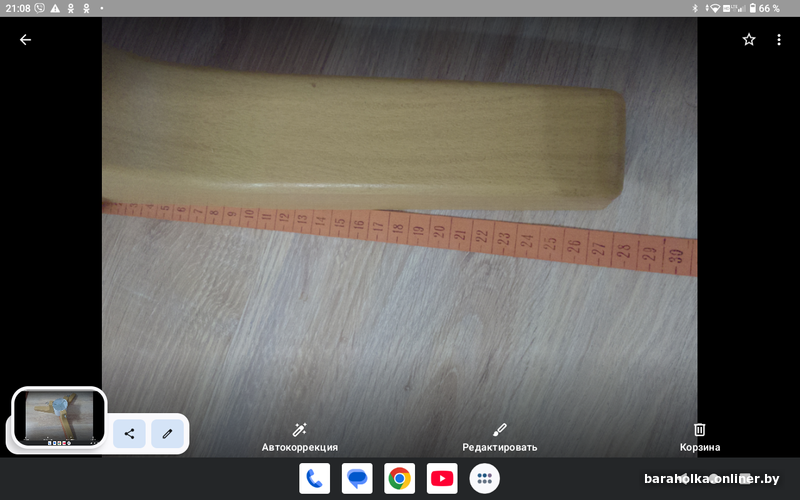
Task: Tap the Автокоррекция magic wand
Action: click(299, 438)
